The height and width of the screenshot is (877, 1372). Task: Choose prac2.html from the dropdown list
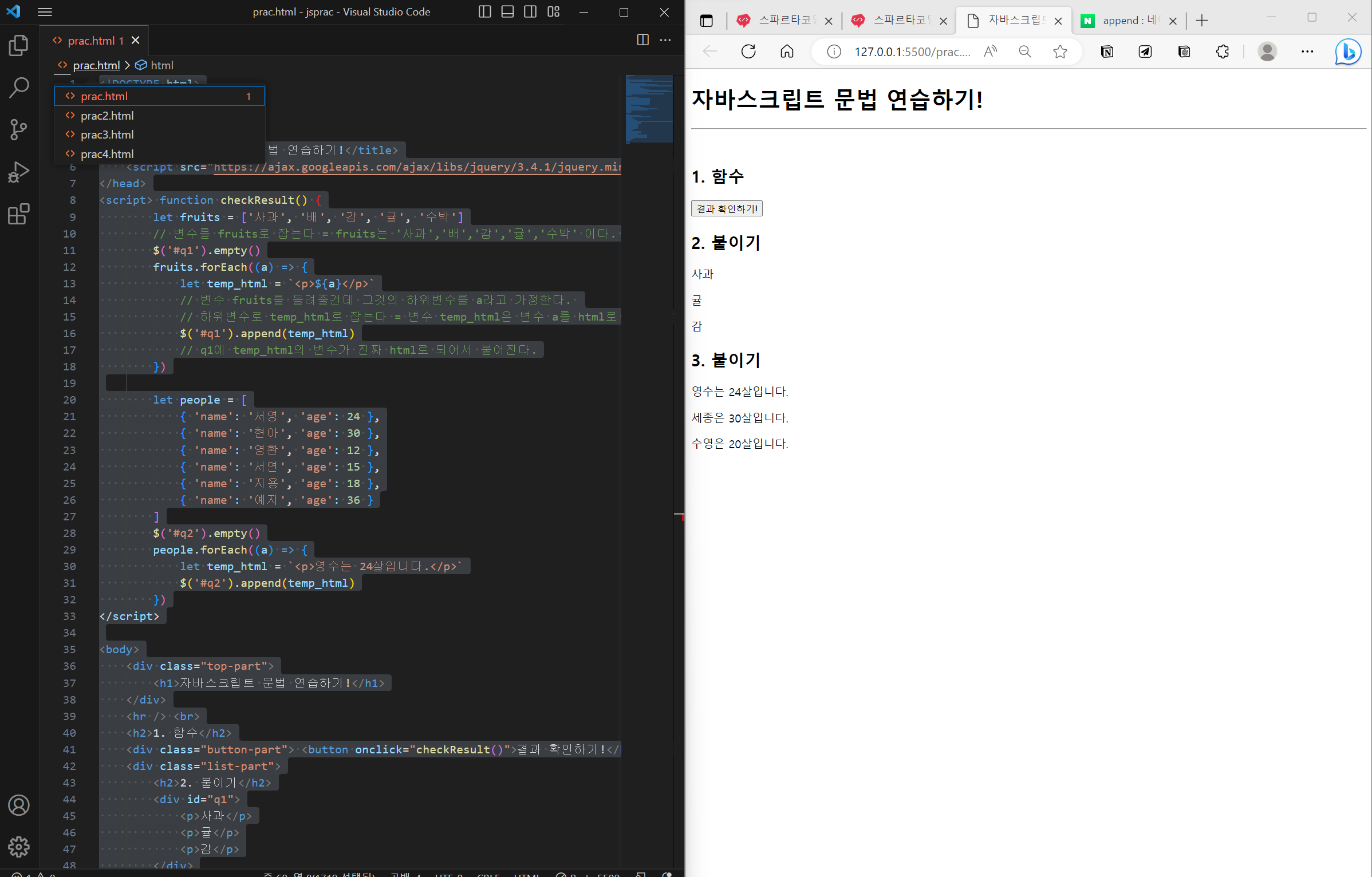pyautogui.click(x=159, y=116)
